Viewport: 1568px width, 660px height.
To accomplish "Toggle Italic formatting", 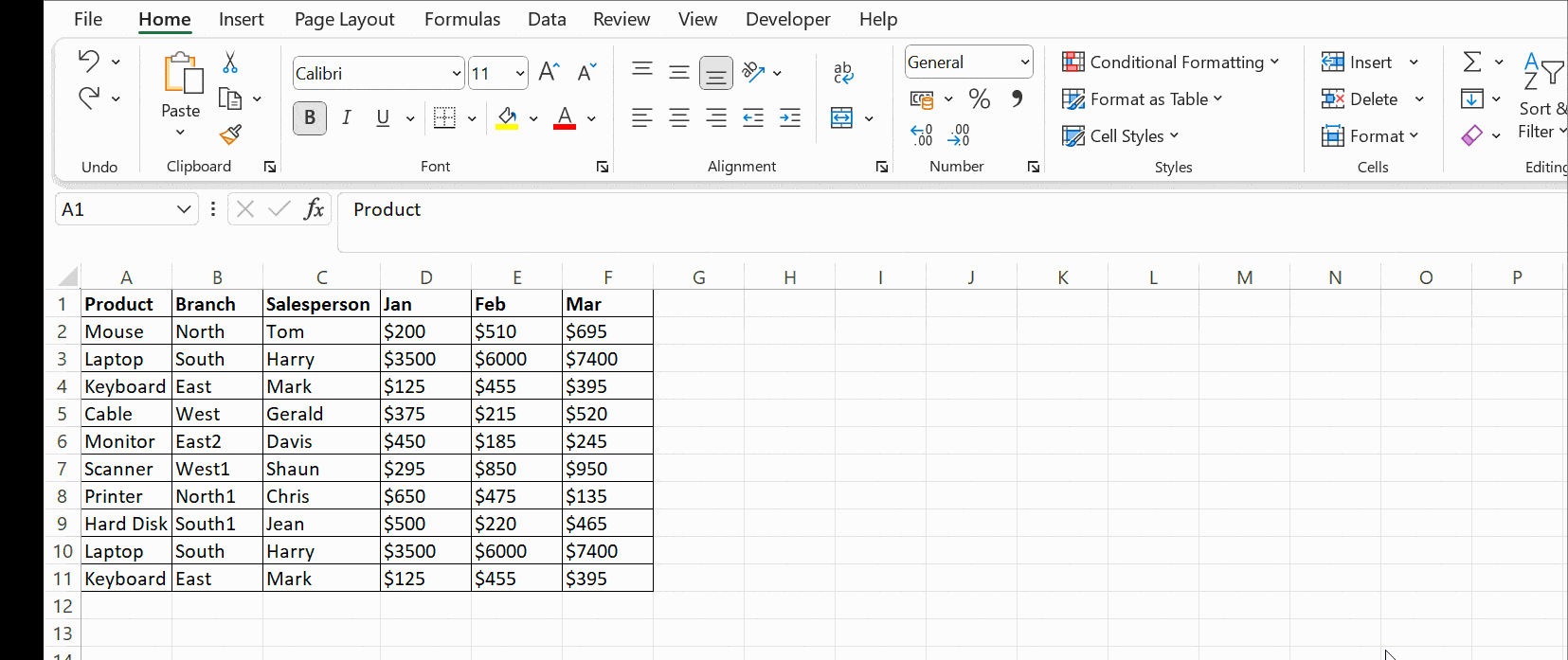I will [x=347, y=118].
